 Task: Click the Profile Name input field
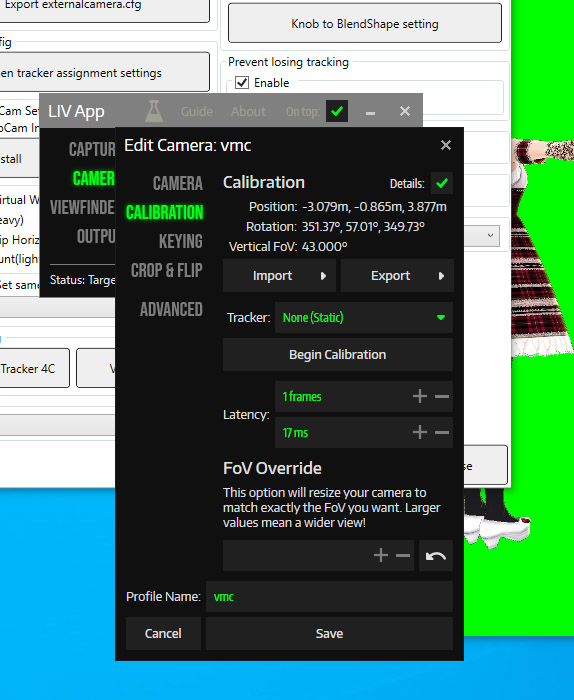pyautogui.click(x=329, y=596)
